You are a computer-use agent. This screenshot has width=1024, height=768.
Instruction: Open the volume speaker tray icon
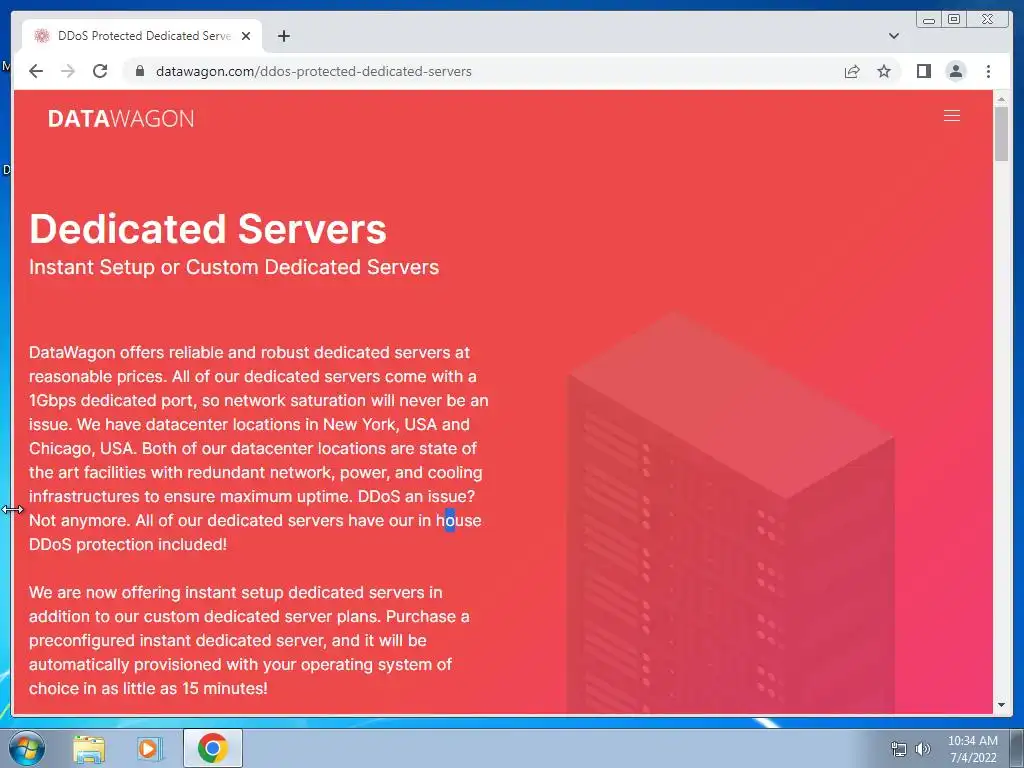pos(922,749)
